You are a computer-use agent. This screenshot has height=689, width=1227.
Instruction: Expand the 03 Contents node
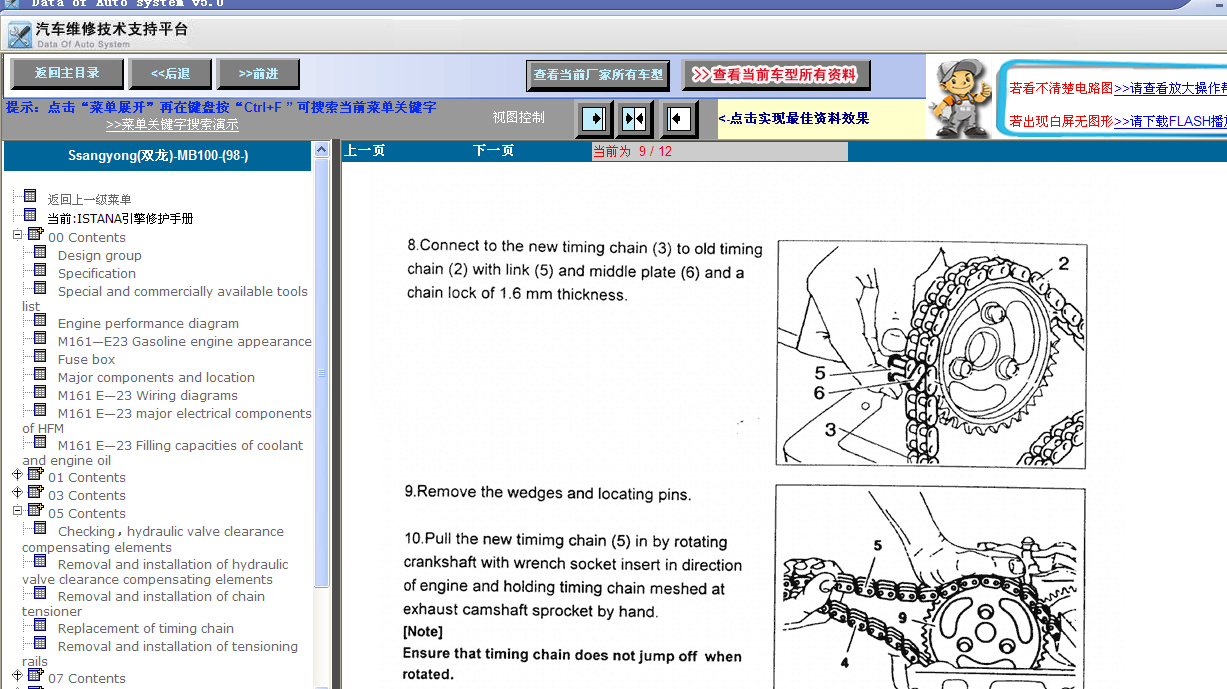point(17,494)
